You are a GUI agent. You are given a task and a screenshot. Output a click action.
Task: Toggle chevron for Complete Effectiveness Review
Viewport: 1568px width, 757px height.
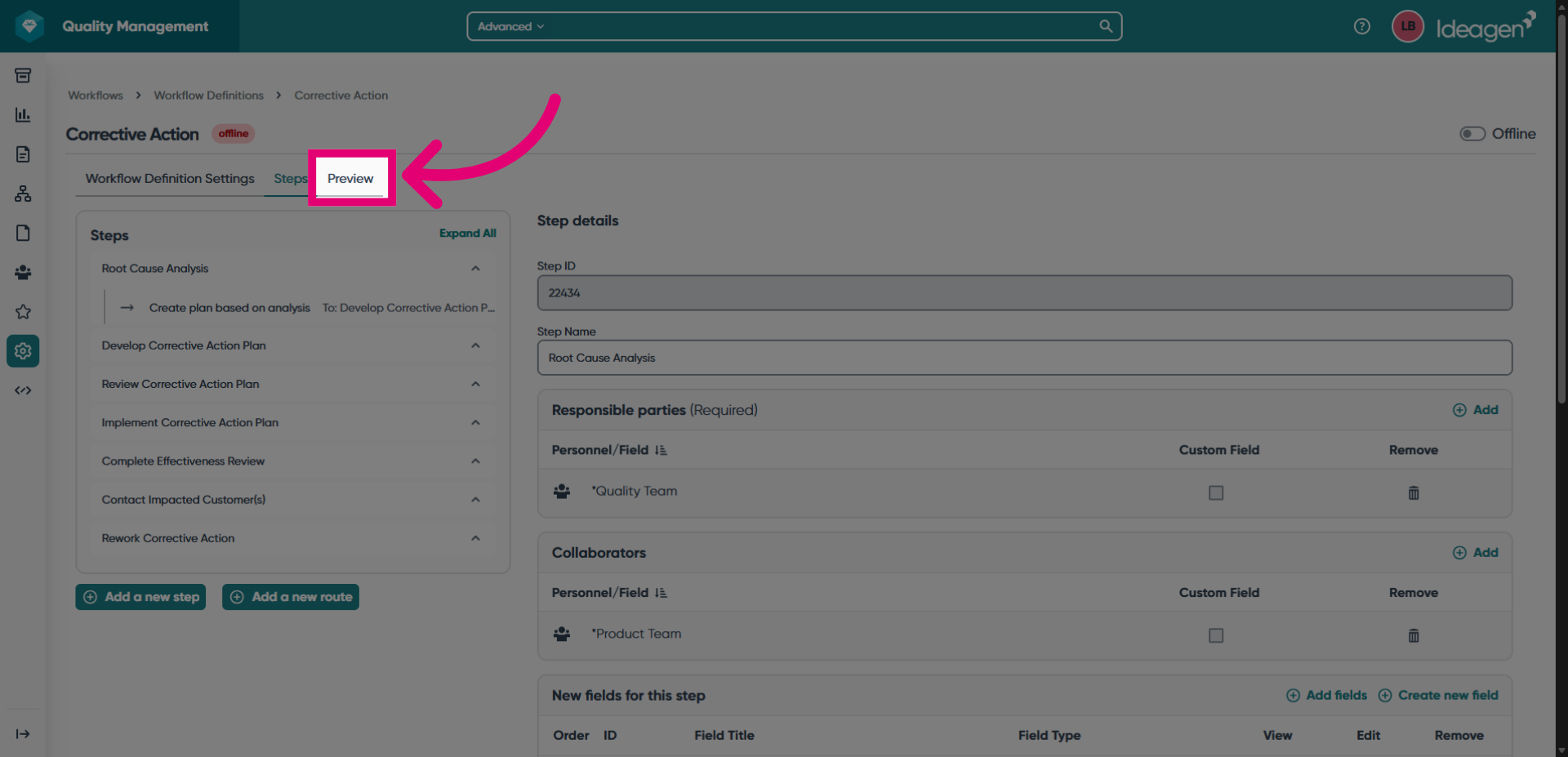pyautogui.click(x=475, y=461)
